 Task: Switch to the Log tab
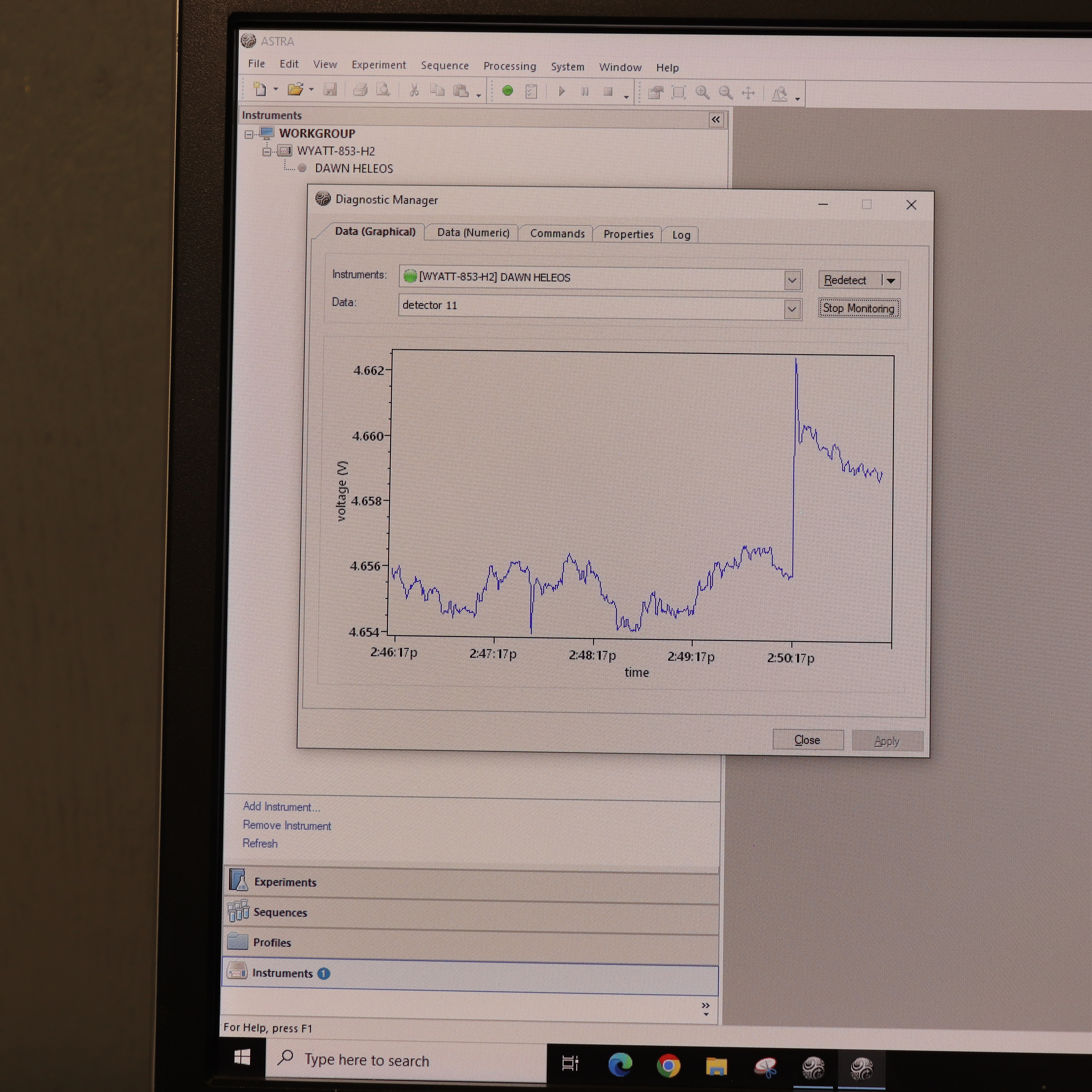[x=681, y=235]
